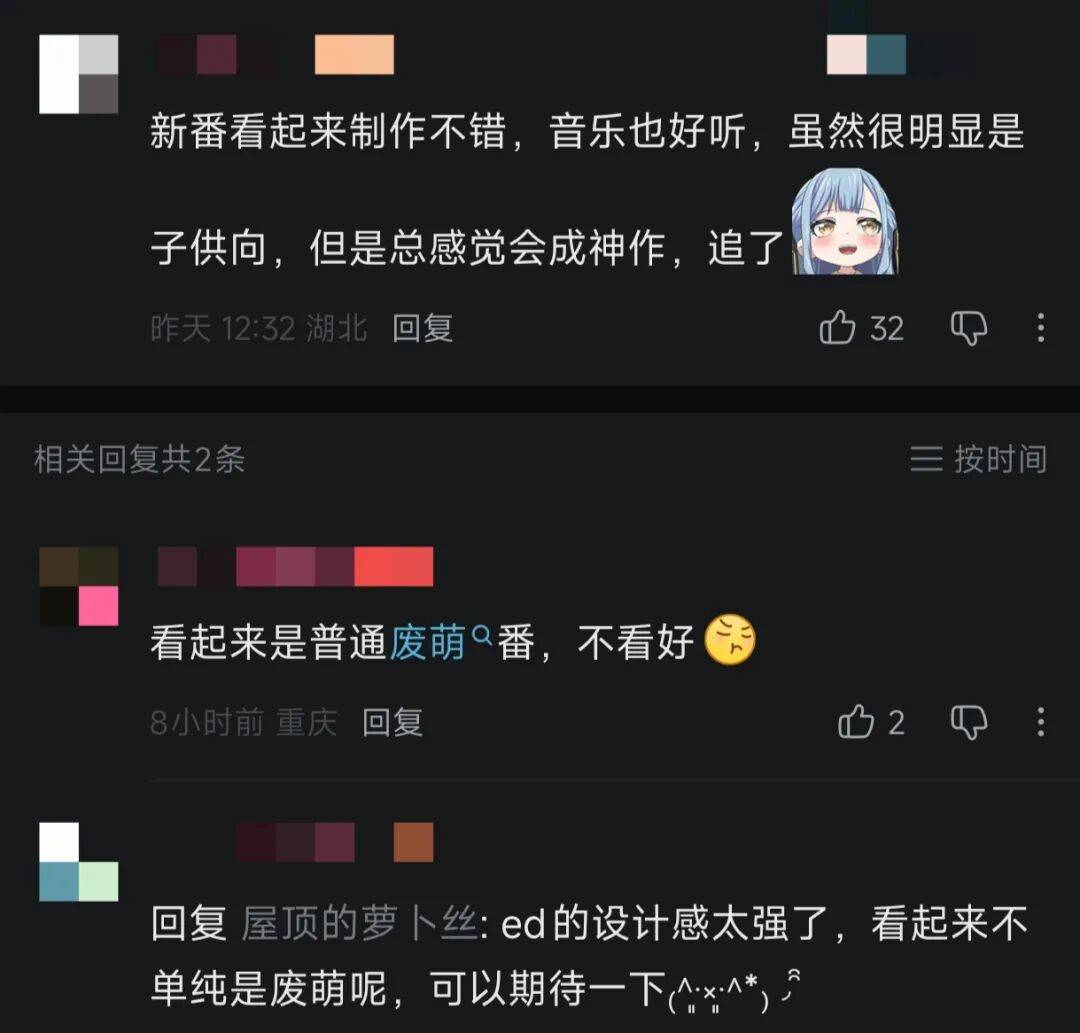
Task: Open the second commenter's dark avatar
Action: 79,586
